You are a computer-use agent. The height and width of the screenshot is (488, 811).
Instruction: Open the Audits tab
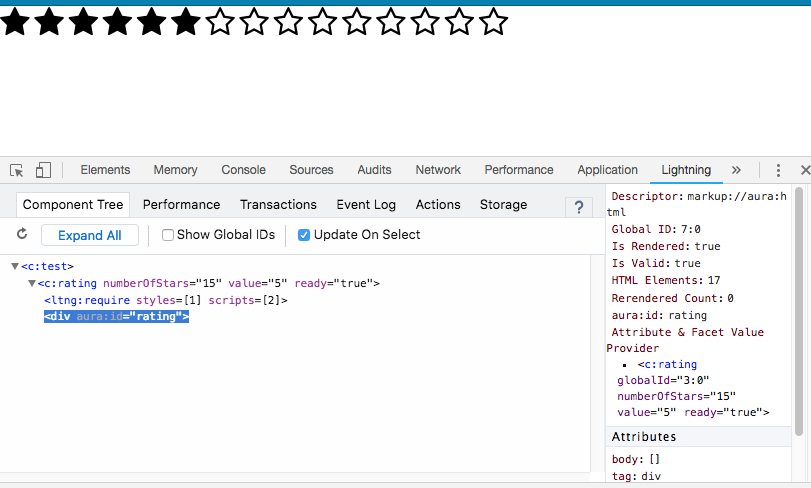pos(374,170)
